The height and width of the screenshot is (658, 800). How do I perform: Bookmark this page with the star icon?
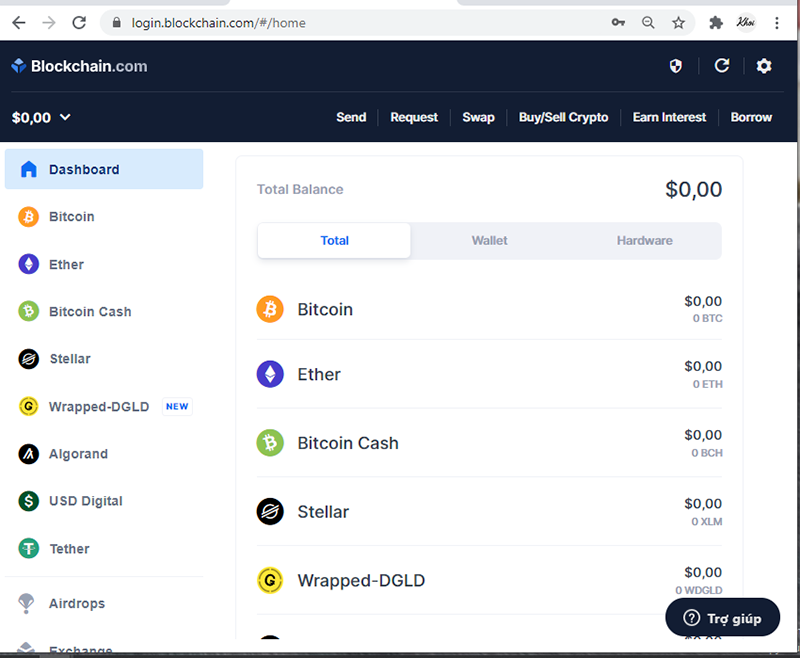678,22
